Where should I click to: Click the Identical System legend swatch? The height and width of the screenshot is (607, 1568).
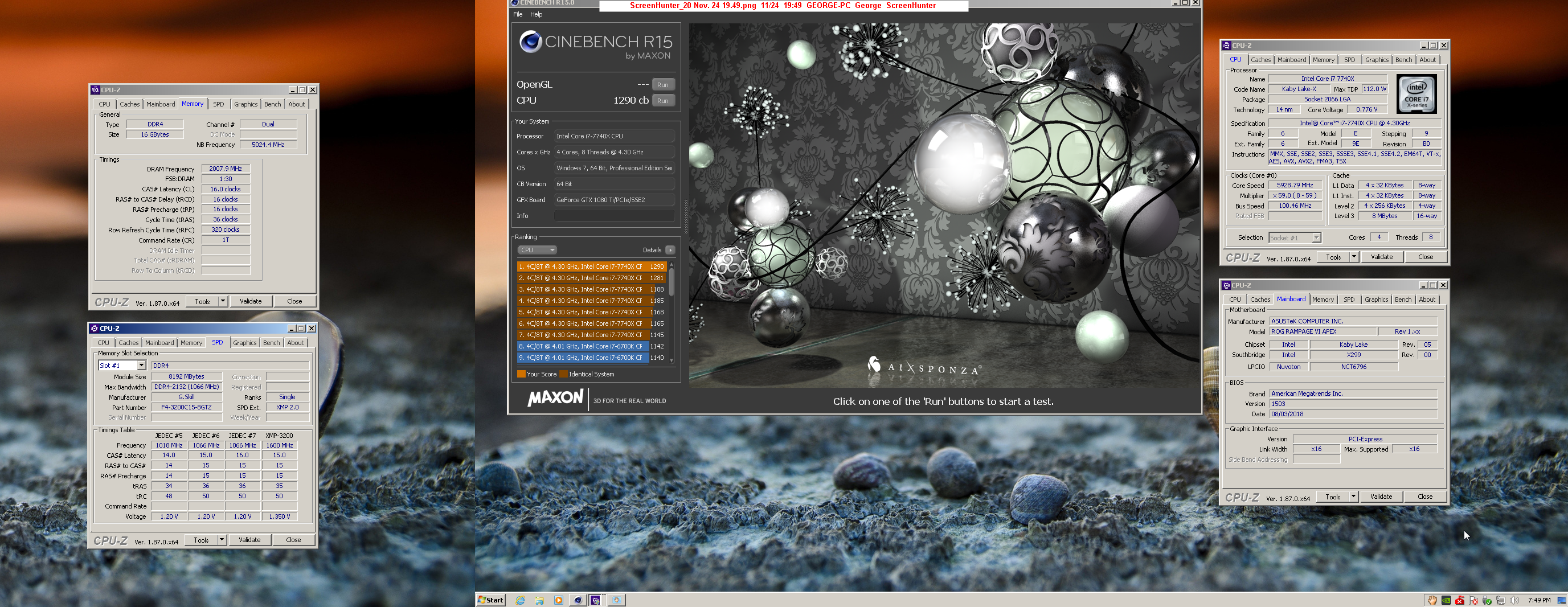pos(563,375)
